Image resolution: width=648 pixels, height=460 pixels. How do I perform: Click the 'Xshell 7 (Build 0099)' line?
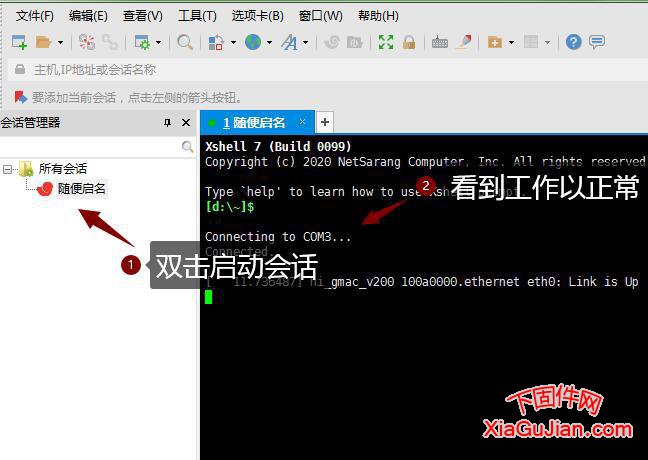click(x=278, y=146)
